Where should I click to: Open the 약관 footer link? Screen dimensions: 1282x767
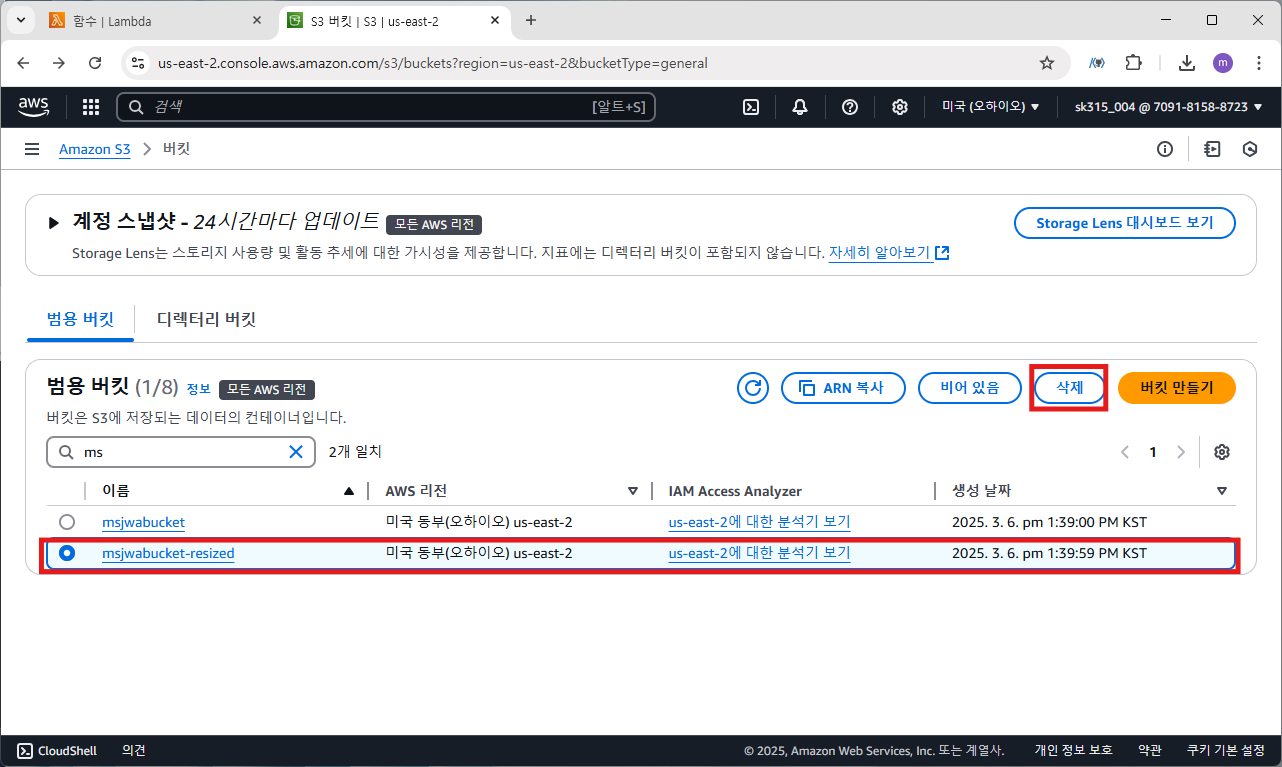point(1150,751)
